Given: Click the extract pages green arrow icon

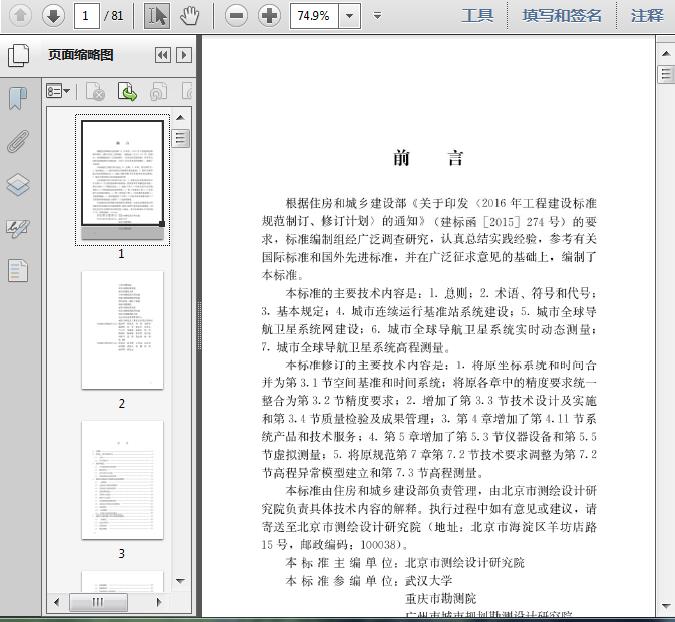Looking at the screenshot, I should pos(127,92).
